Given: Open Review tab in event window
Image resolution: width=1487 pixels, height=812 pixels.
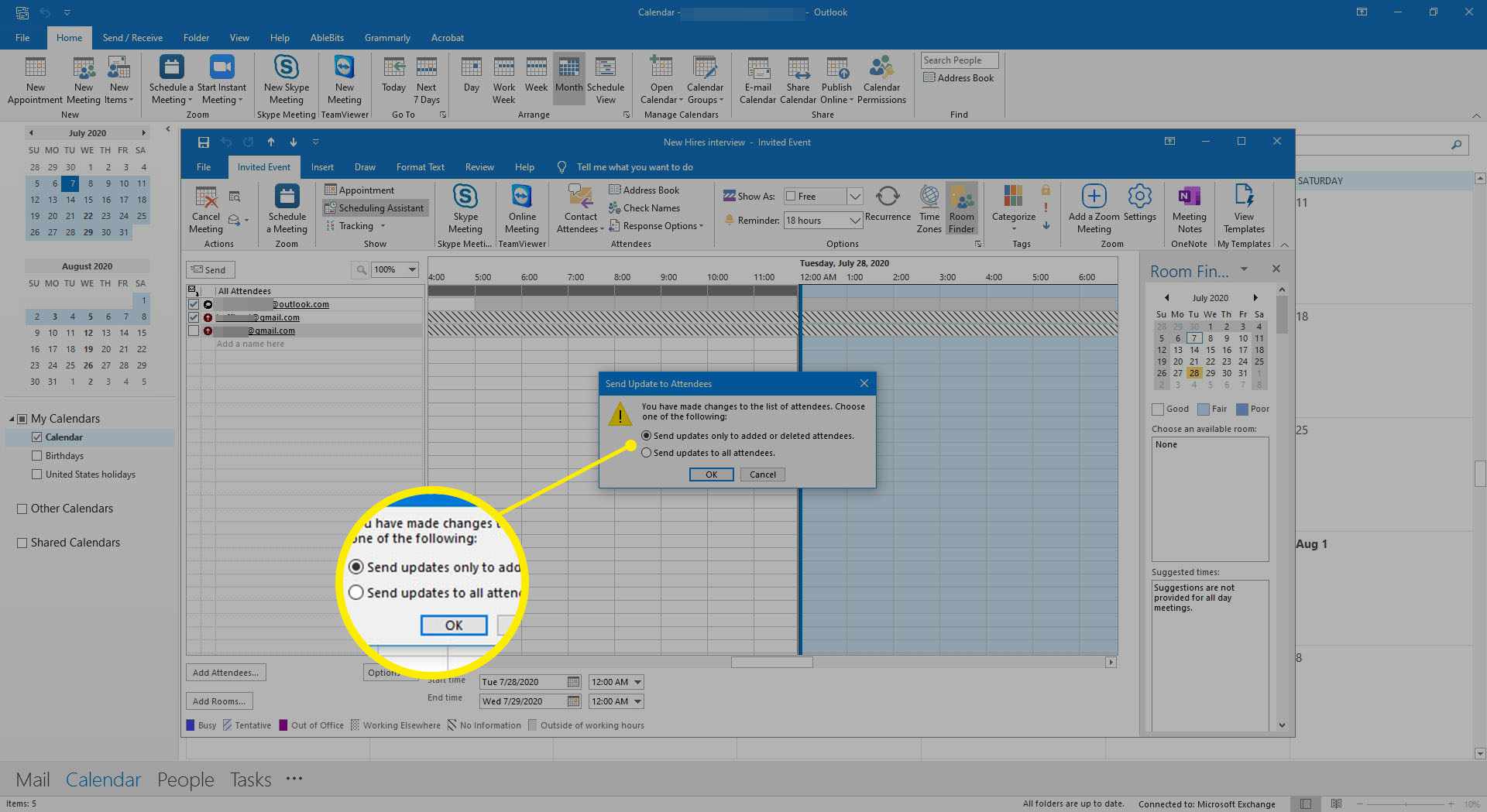Looking at the screenshot, I should 479,167.
